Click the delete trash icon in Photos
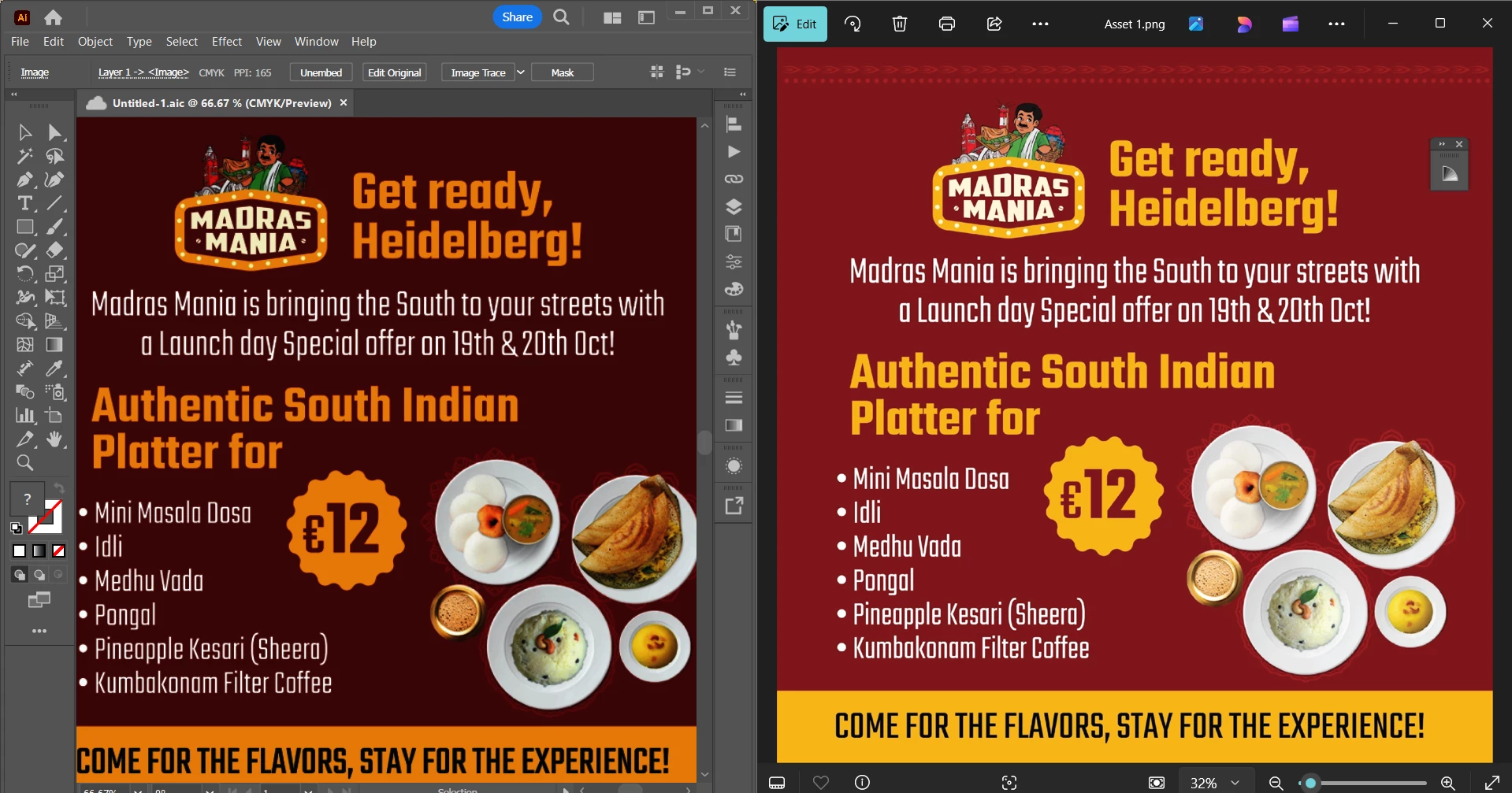The width and height of the screenshot is (1512, 793). tap(900, 24)
